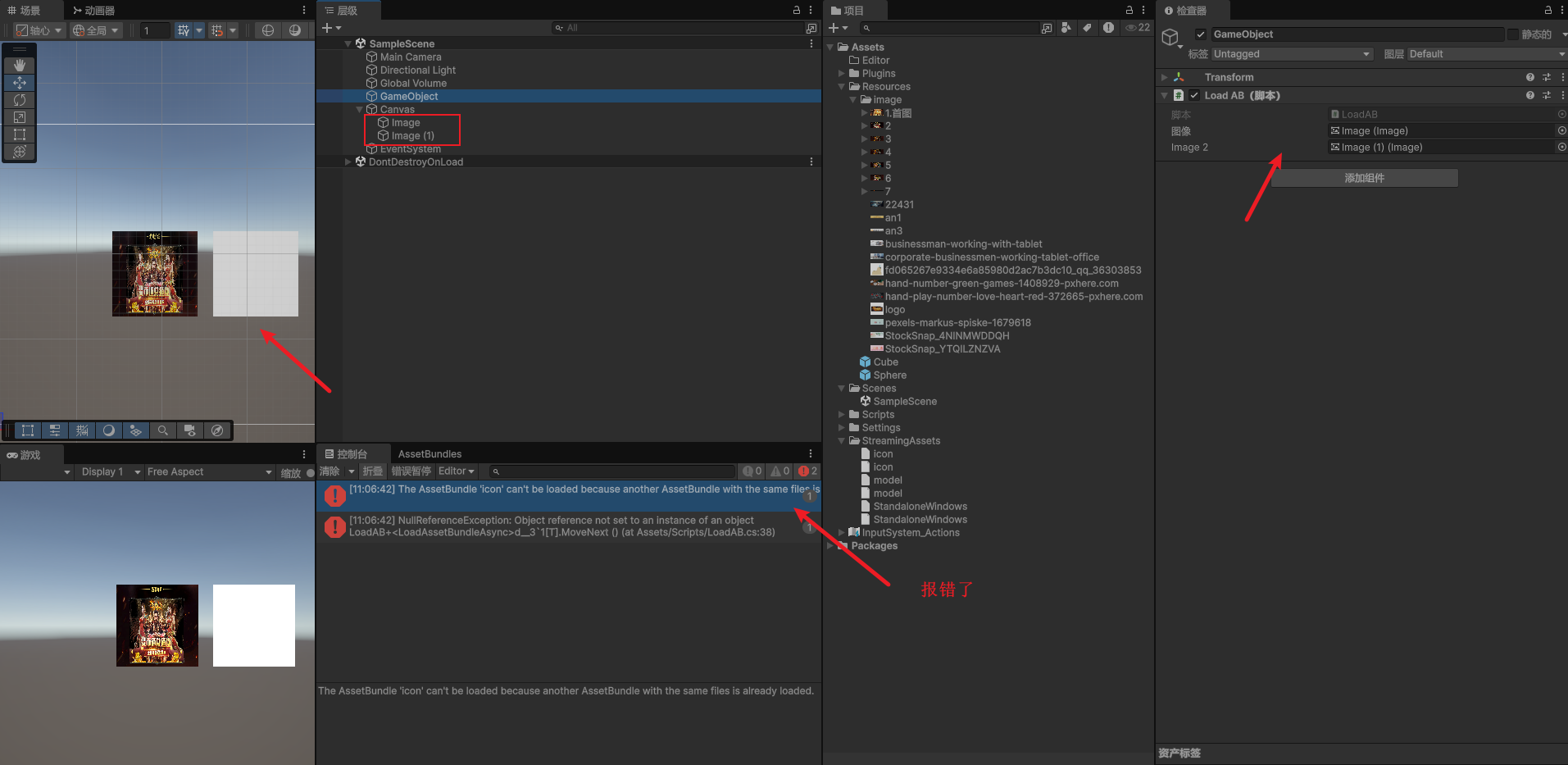Toggle the GameObject active checkbox in inspector
Screen dimensions: 1568x765
[1201, 34]
